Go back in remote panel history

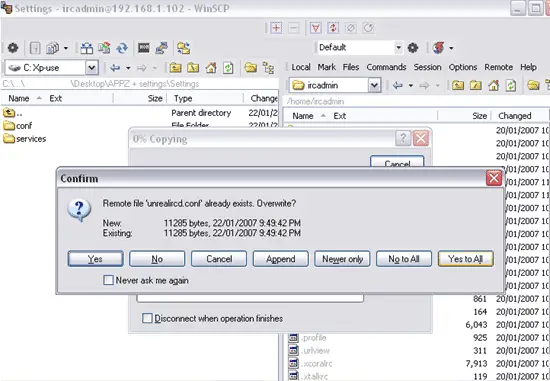[397, 85]
